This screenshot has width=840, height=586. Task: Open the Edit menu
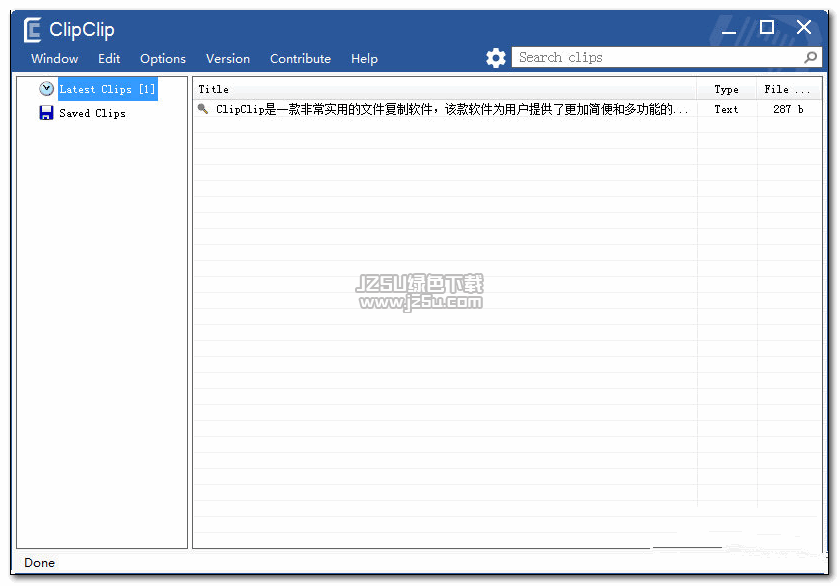[109, 58]
